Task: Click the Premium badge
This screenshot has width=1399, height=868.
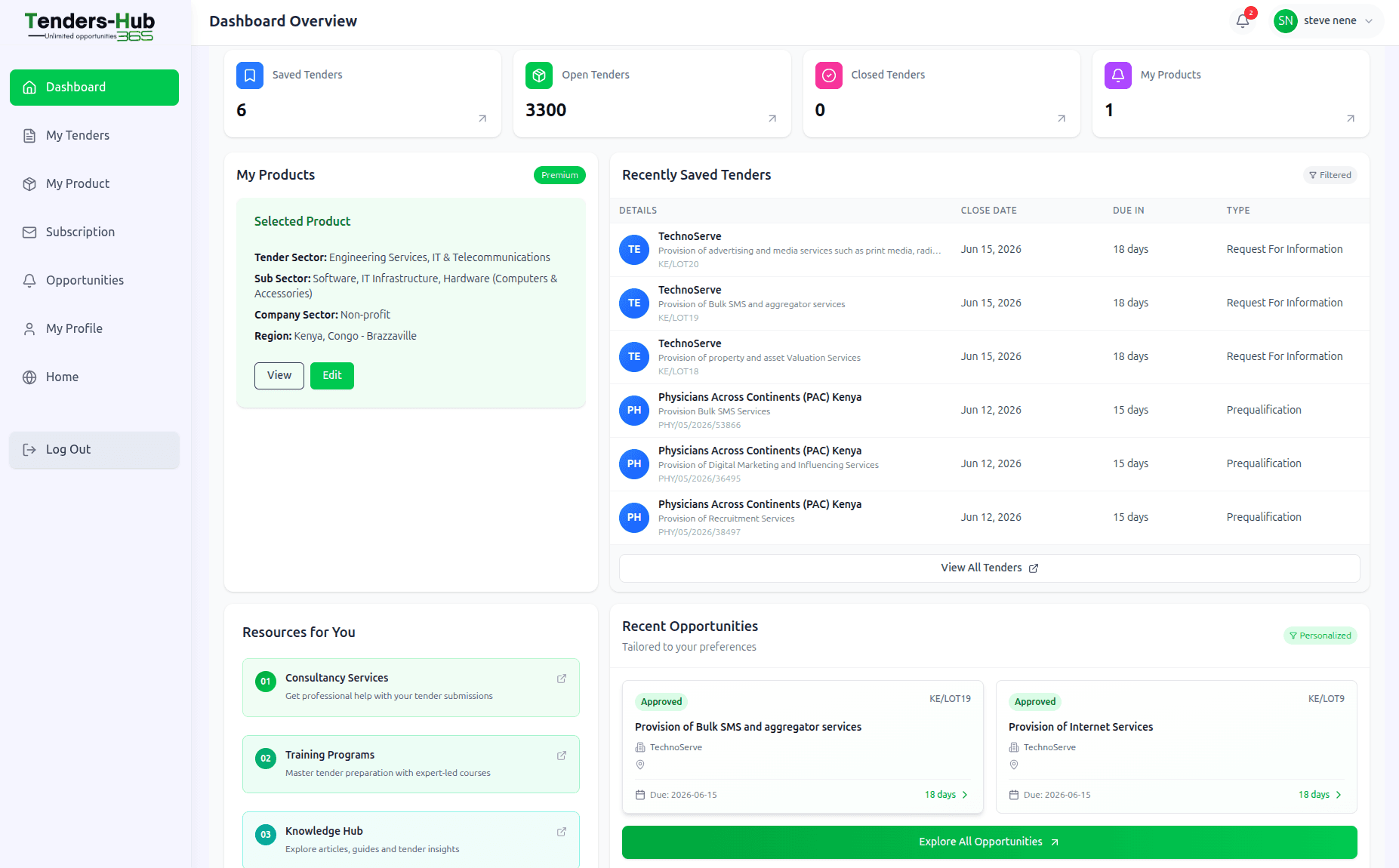Action: (x=559, y=175)
